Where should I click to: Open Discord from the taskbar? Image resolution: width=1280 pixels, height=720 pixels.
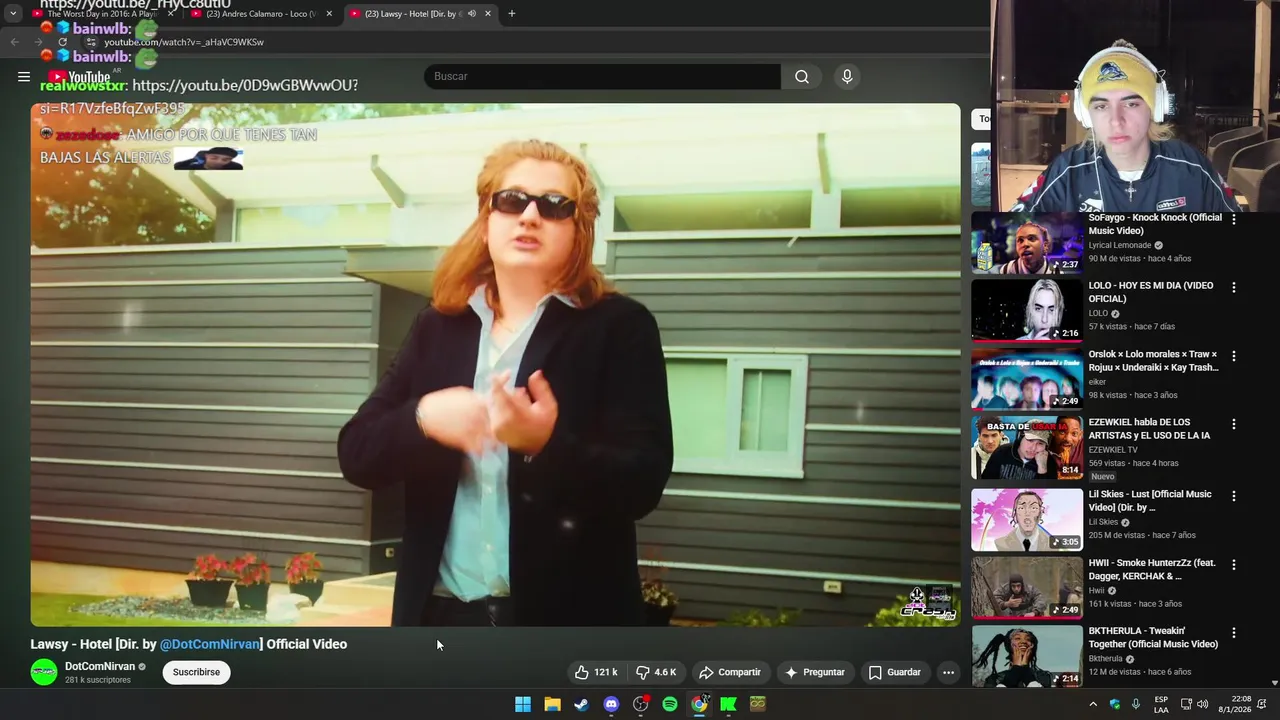pos(611,704)
